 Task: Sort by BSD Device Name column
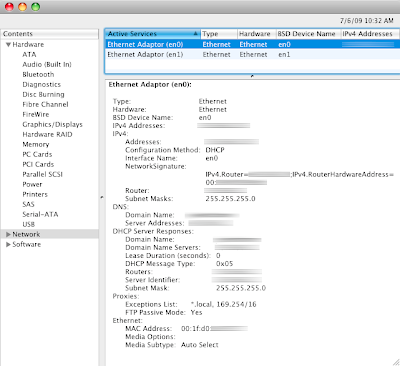pyautogui.click(x=308, y=34)
